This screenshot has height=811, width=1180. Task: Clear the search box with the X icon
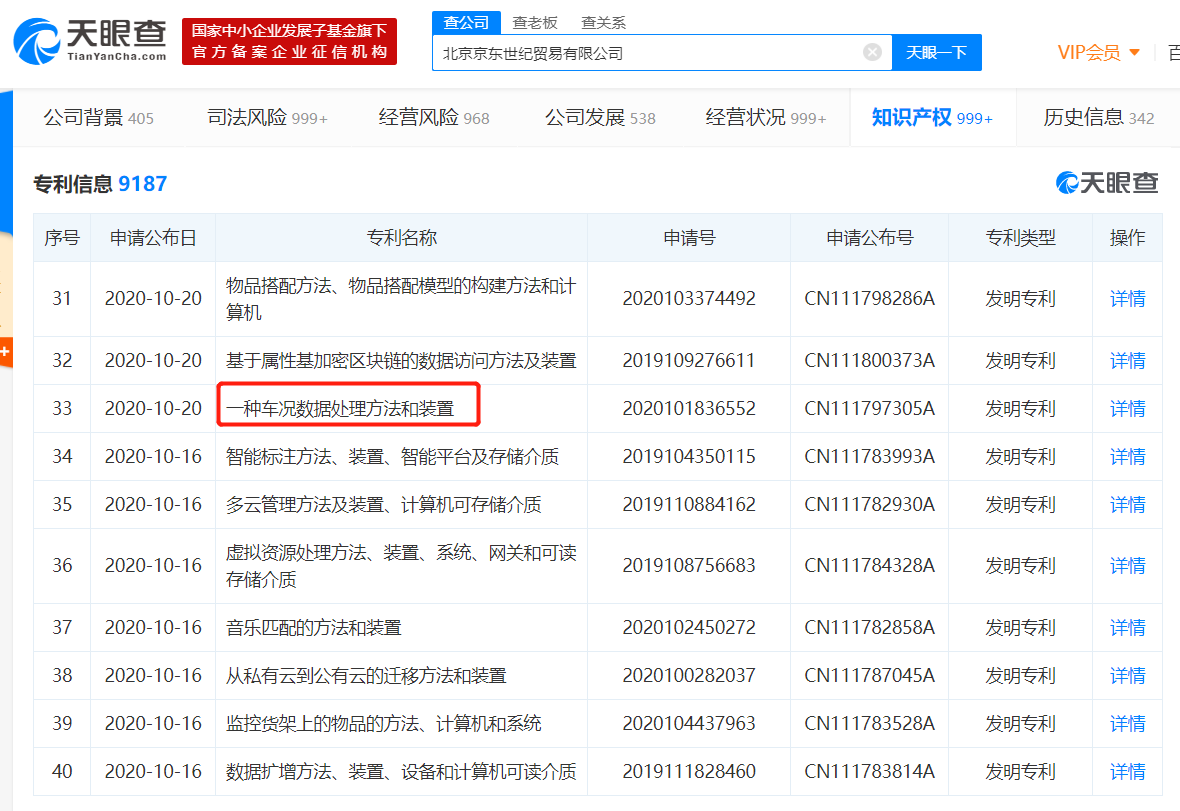pos(872,52)
